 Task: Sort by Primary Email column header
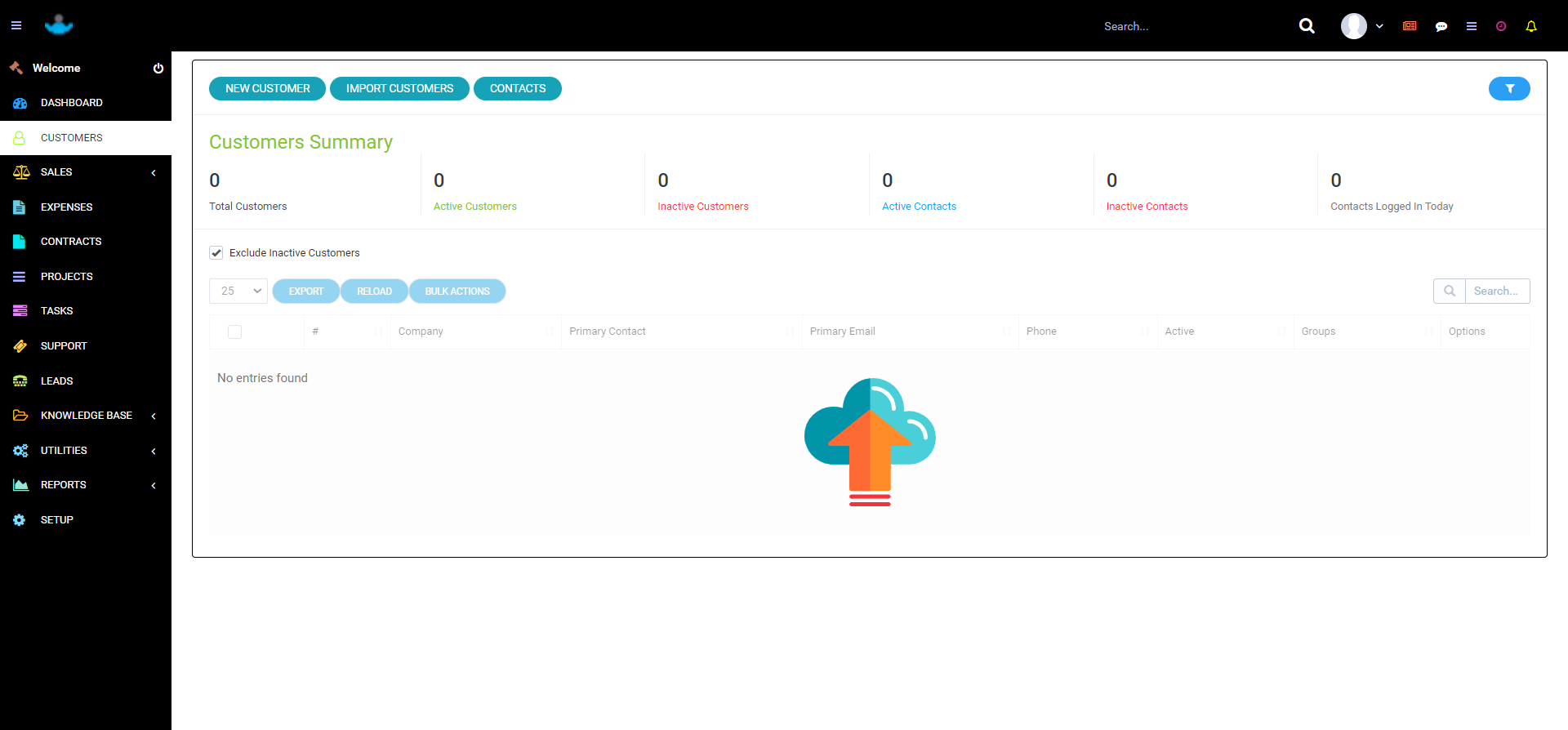pos(910,332)
